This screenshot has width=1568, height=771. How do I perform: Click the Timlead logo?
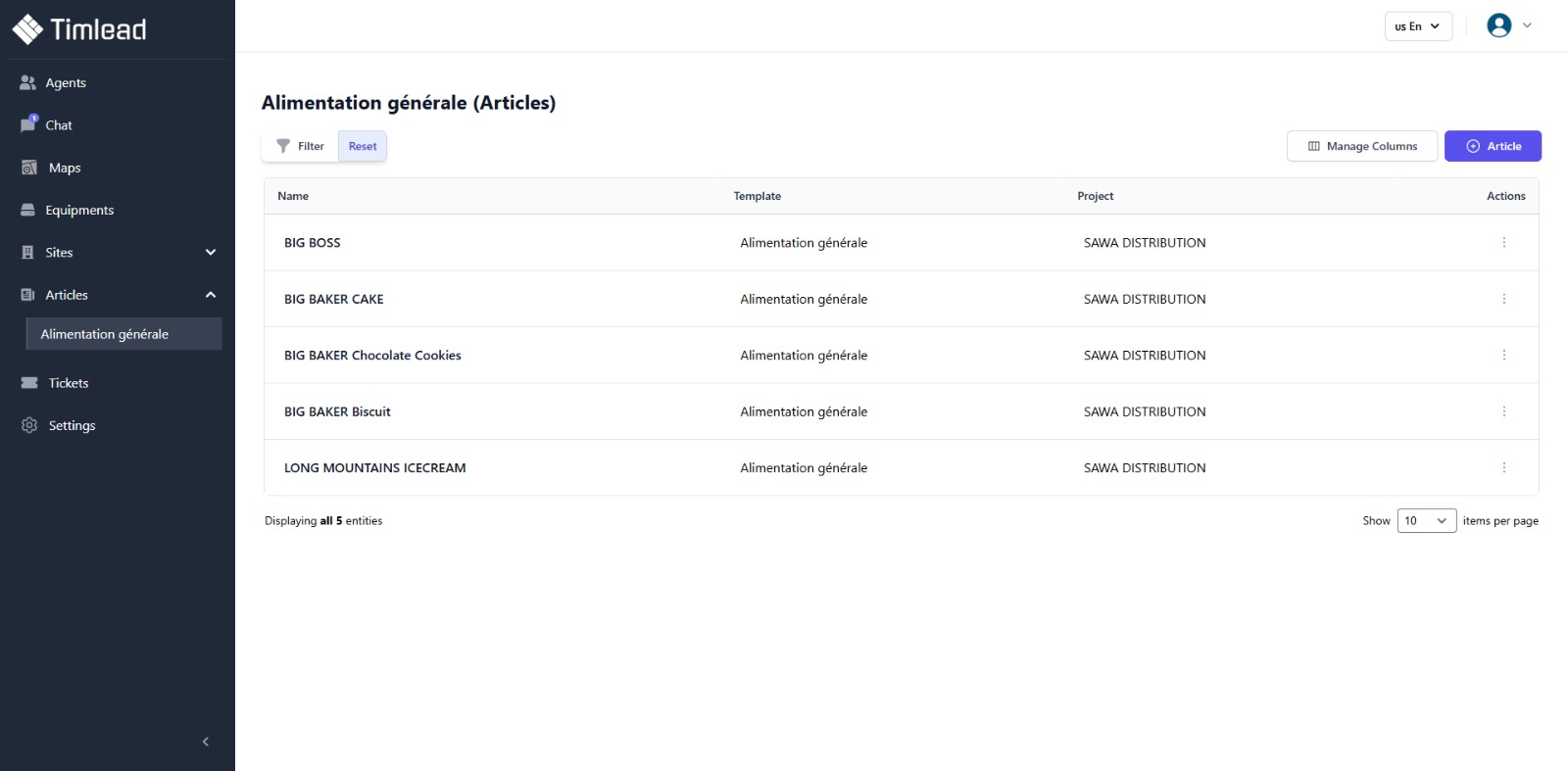79,29
